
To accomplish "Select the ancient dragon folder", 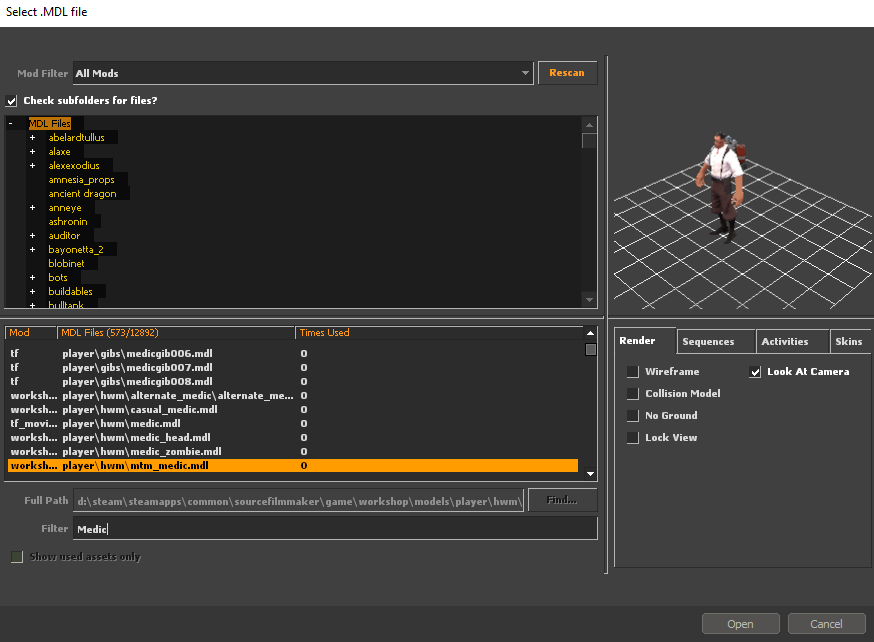I will pyautogui.click(x=82, y=193).
